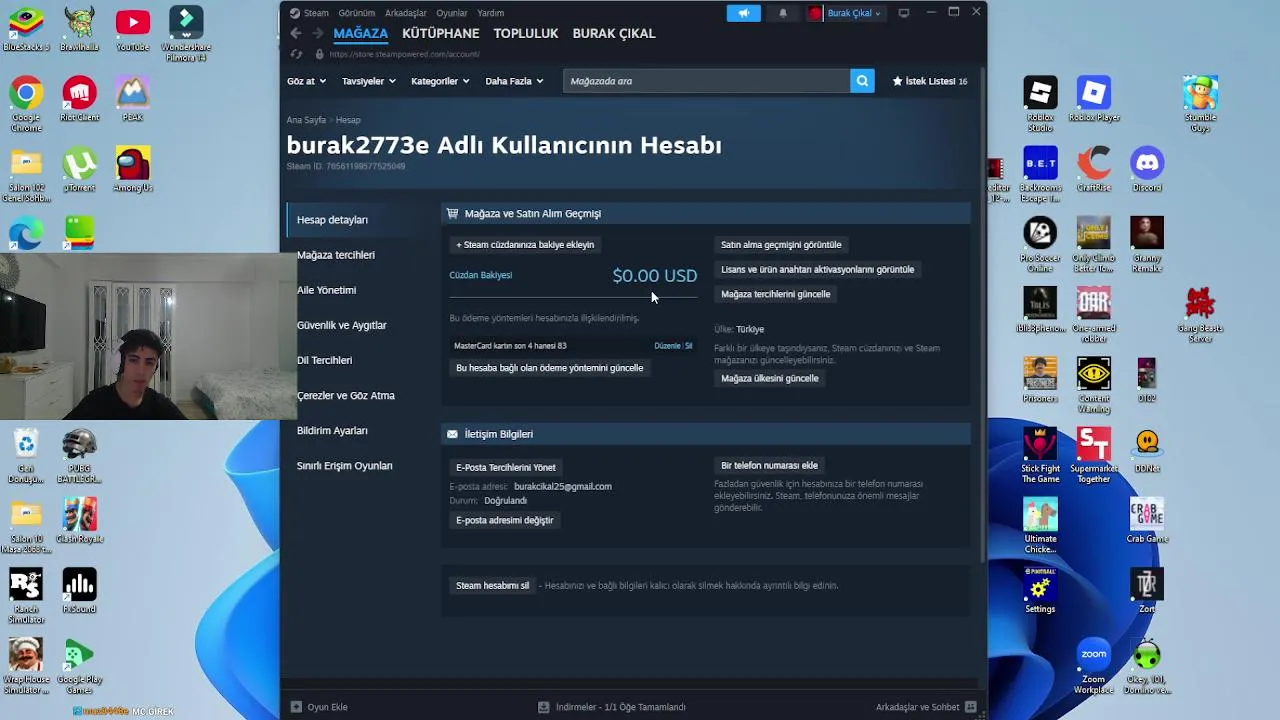Viewport: 1280px width, 720px height.
Task: Launch Gang Beasts Server shortcut
Action: point(1200,315)
